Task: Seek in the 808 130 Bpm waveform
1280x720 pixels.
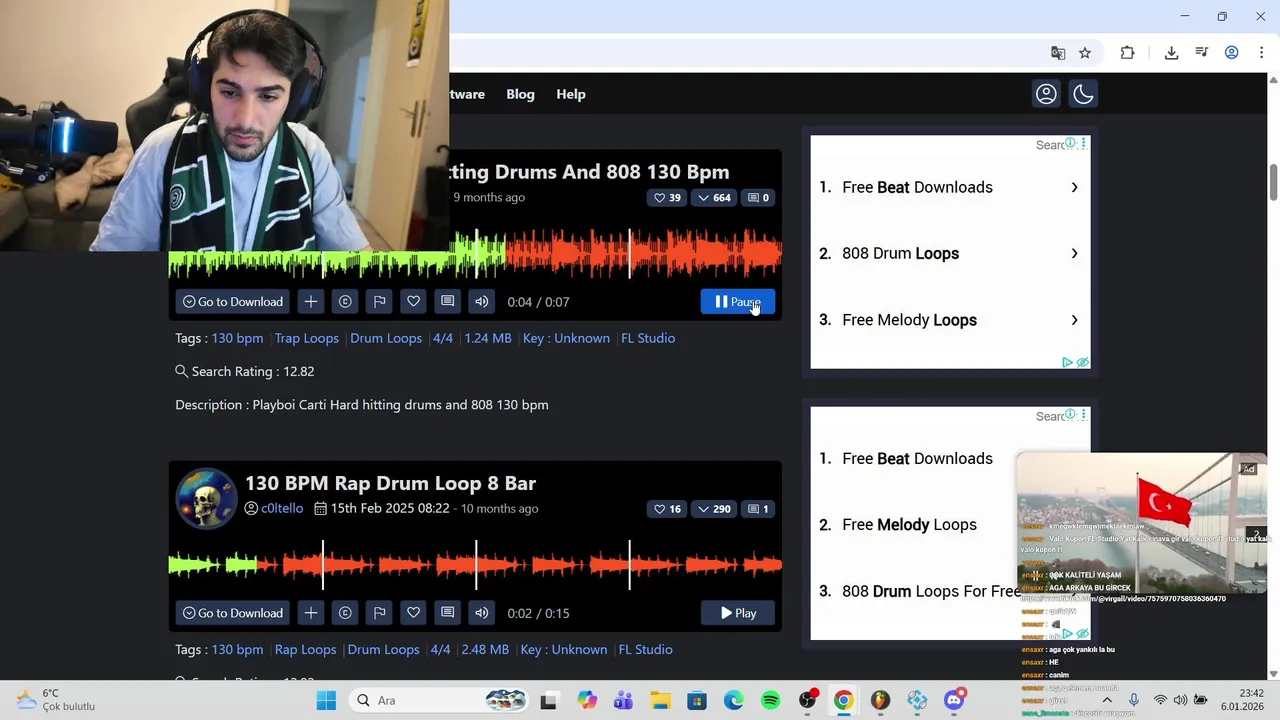Action: pyautogui.click(x=475, y=252)
